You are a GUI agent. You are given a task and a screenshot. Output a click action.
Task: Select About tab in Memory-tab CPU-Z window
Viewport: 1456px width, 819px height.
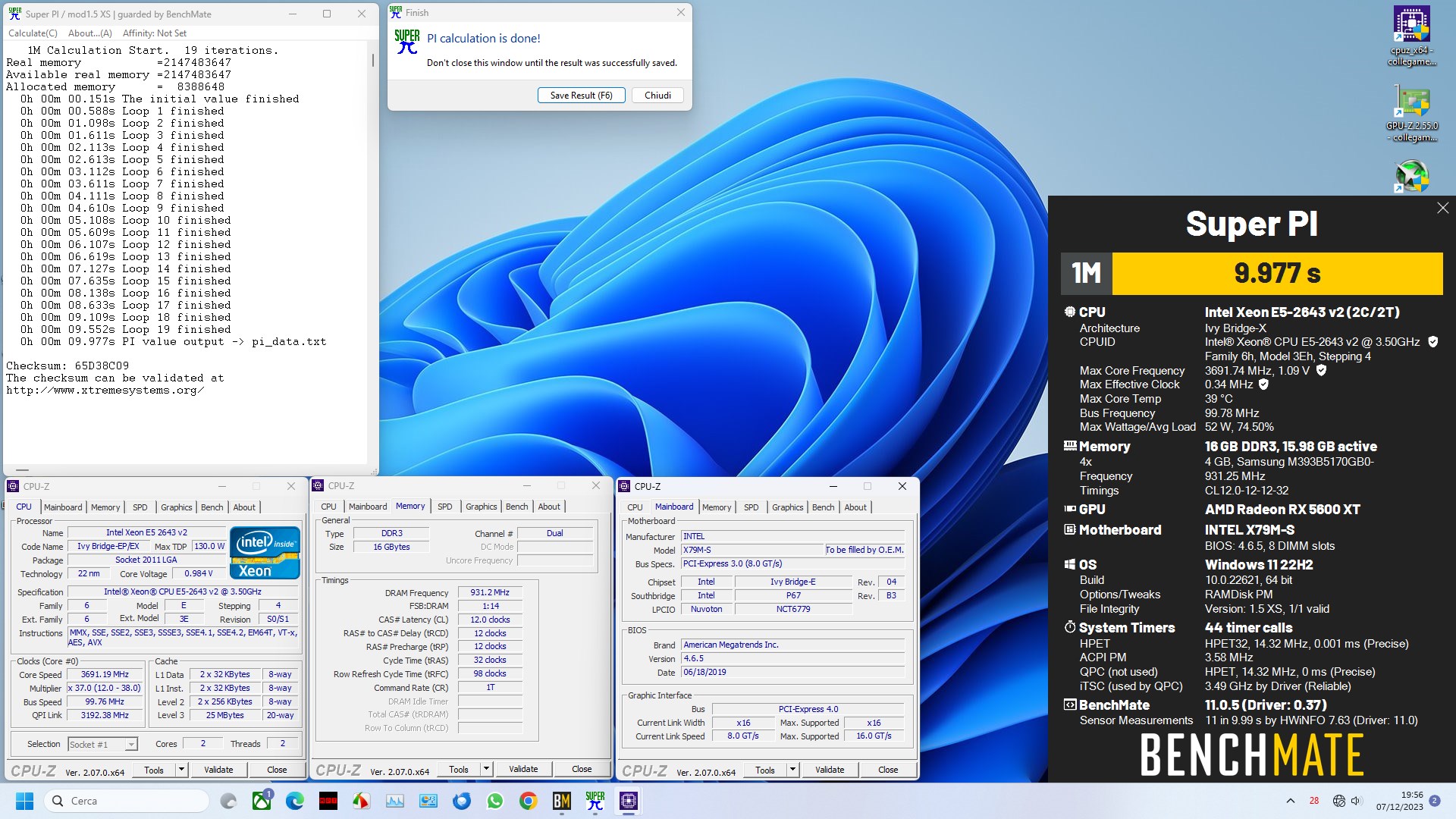(x=549, y=507)
